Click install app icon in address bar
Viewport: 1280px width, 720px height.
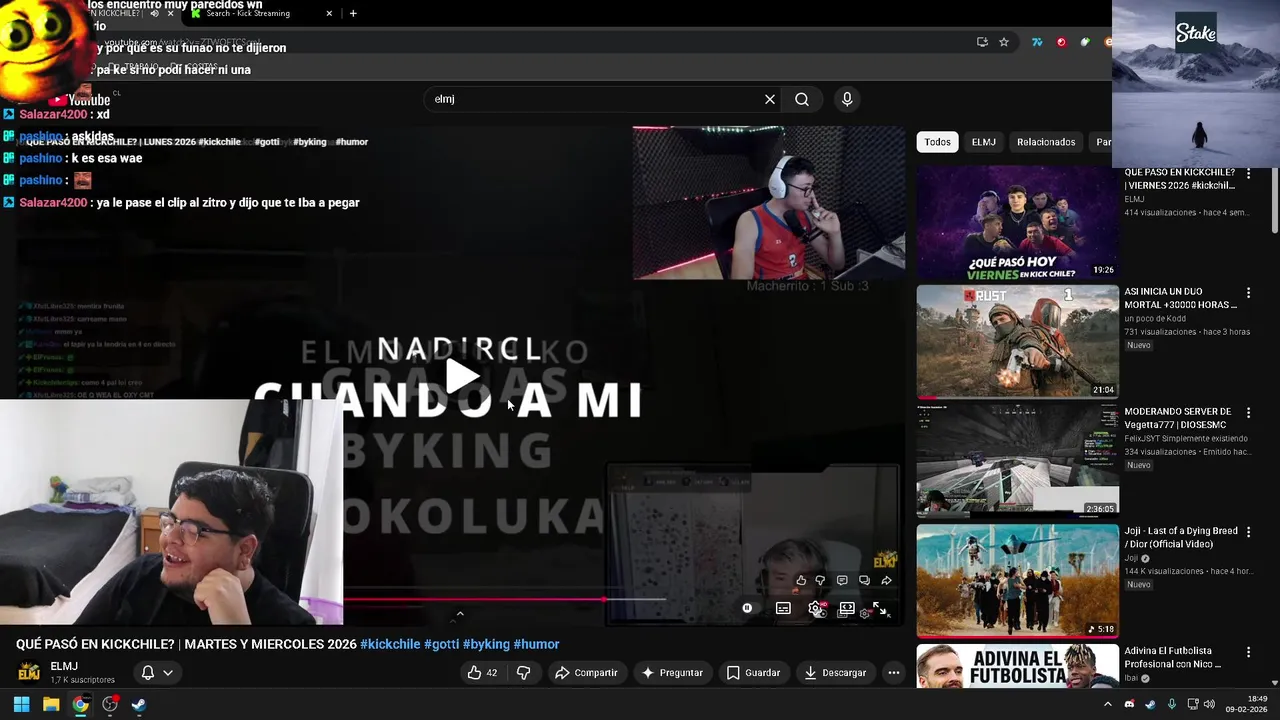[982, 42]
